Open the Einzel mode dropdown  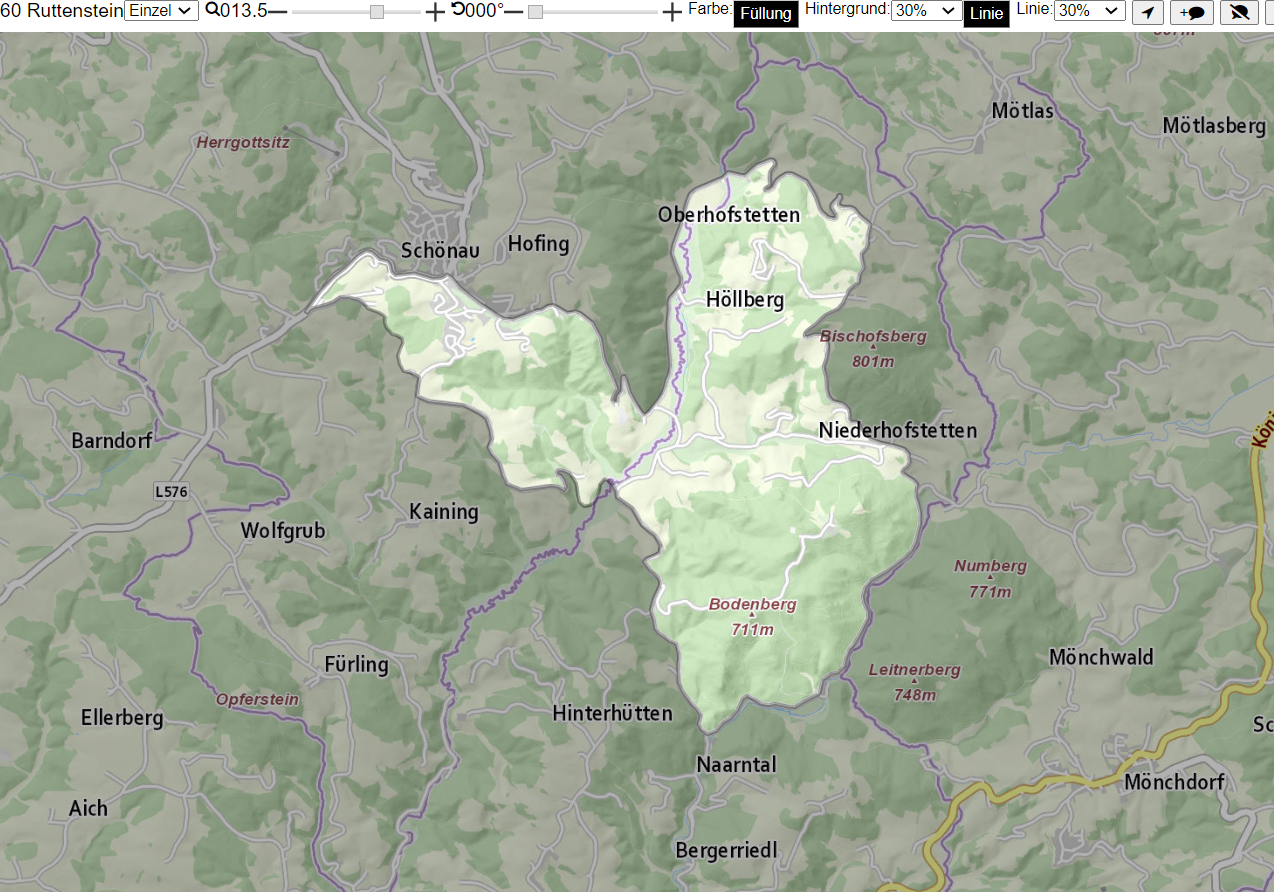162,11
